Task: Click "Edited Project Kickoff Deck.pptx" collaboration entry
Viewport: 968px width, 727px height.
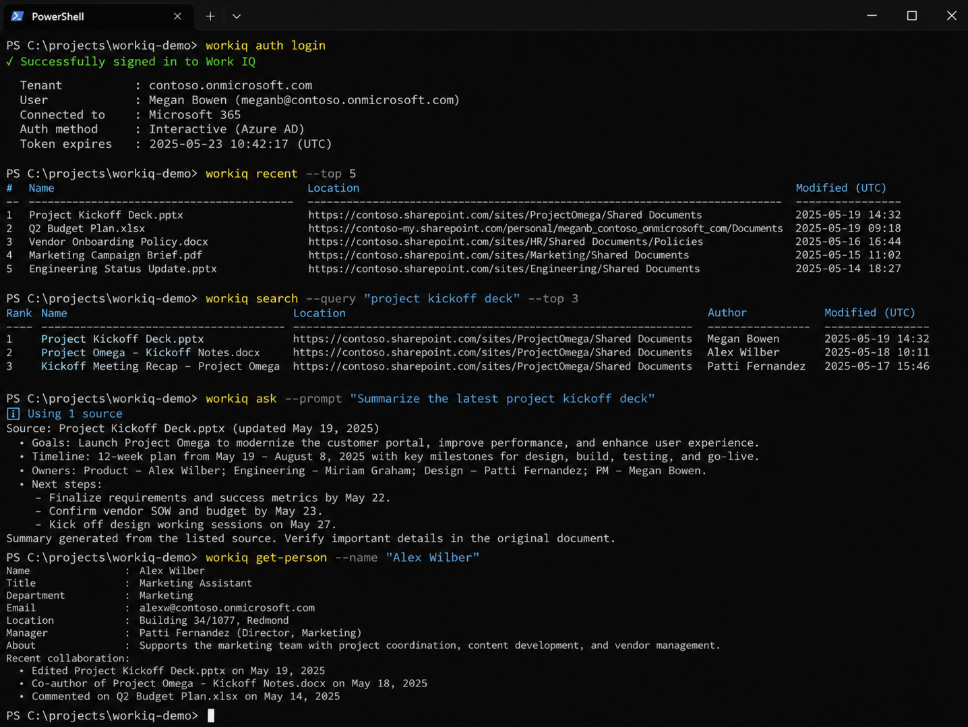Action: pyautogui.click(x=172, y=671)
